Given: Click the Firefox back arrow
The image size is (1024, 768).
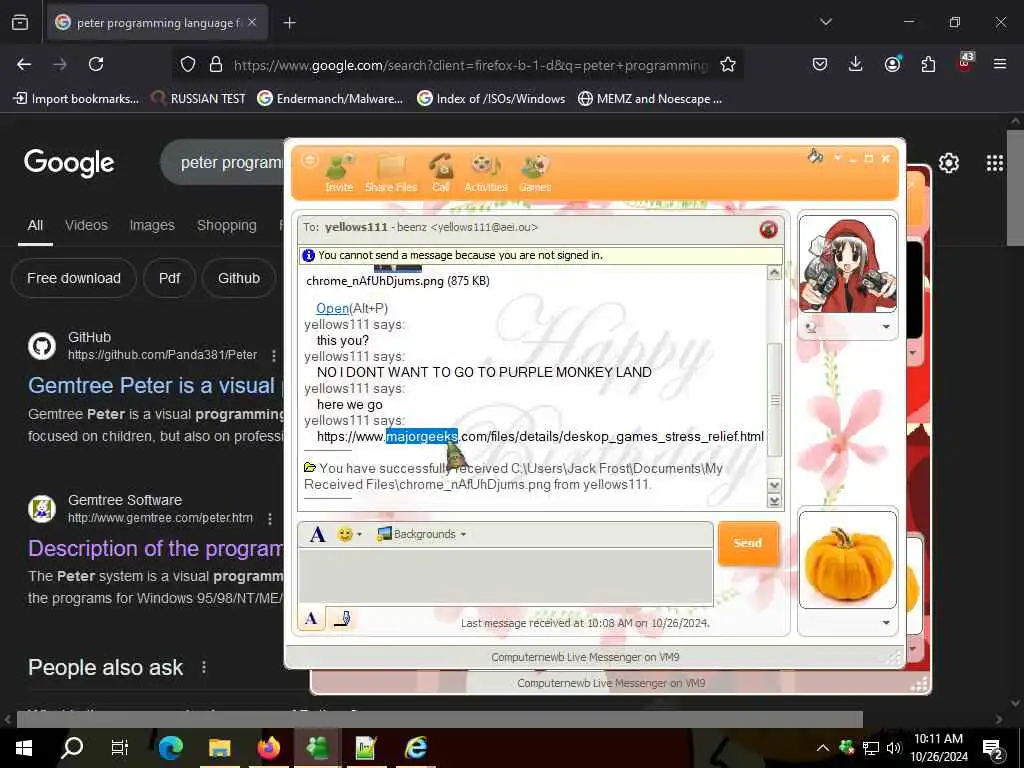Looking at the screenshot, I should pyautogui.click(x=24, y=64).
